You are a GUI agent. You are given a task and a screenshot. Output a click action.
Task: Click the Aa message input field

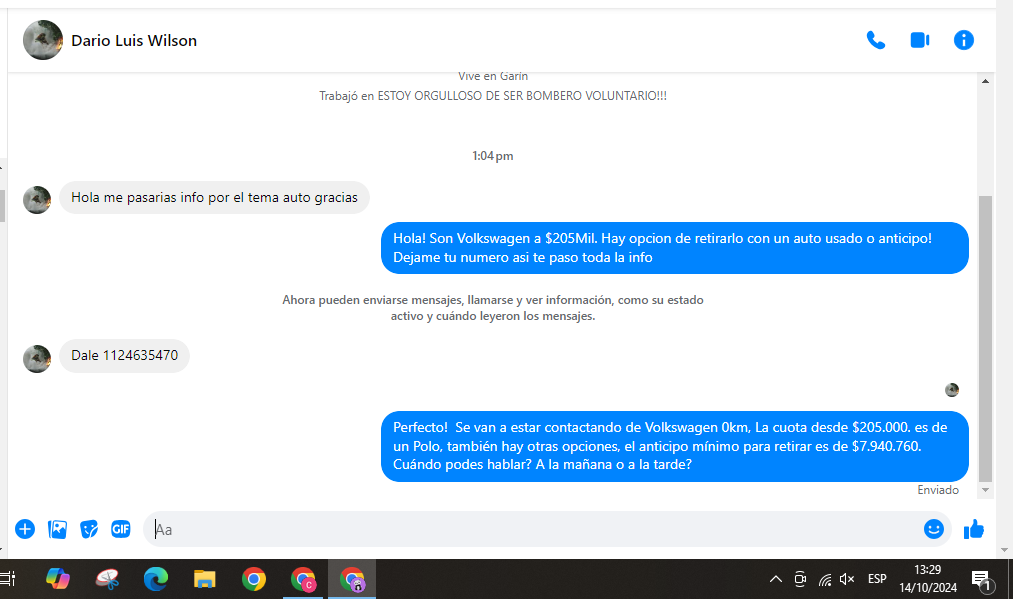click(x=533, y=529)
